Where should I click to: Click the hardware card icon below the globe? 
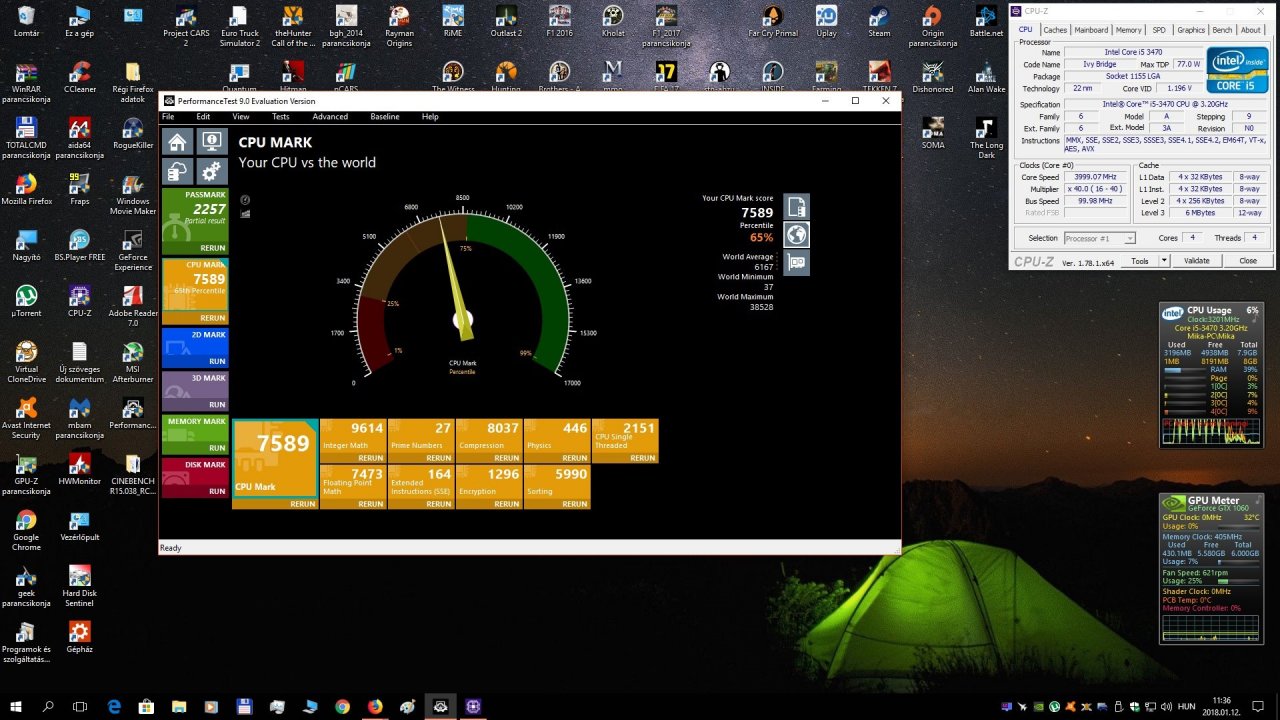pyautogui.click(x=796, y=263)
